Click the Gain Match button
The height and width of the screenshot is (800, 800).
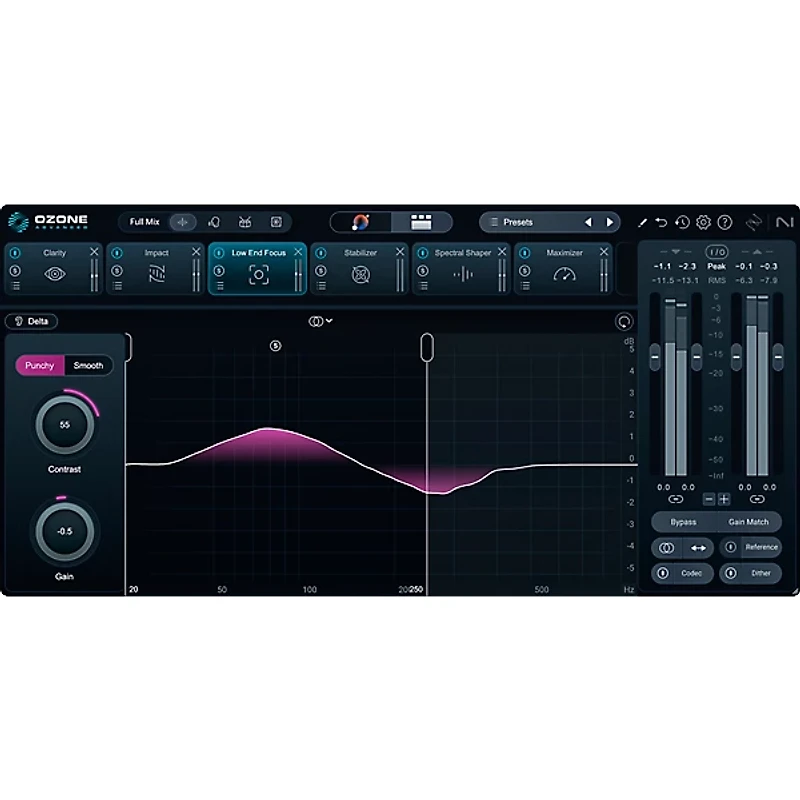(x=748, y=522)
